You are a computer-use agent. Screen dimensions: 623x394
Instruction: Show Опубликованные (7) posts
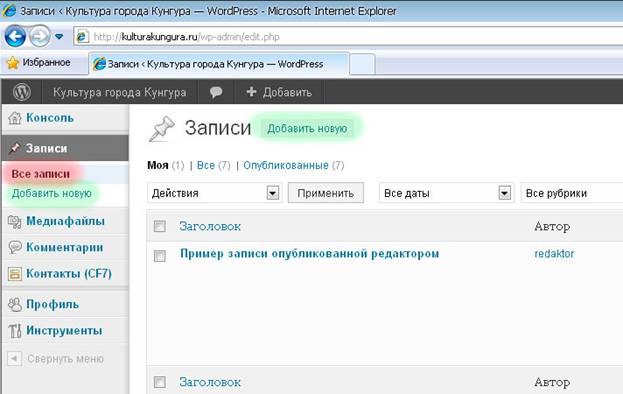coord(294,165)
